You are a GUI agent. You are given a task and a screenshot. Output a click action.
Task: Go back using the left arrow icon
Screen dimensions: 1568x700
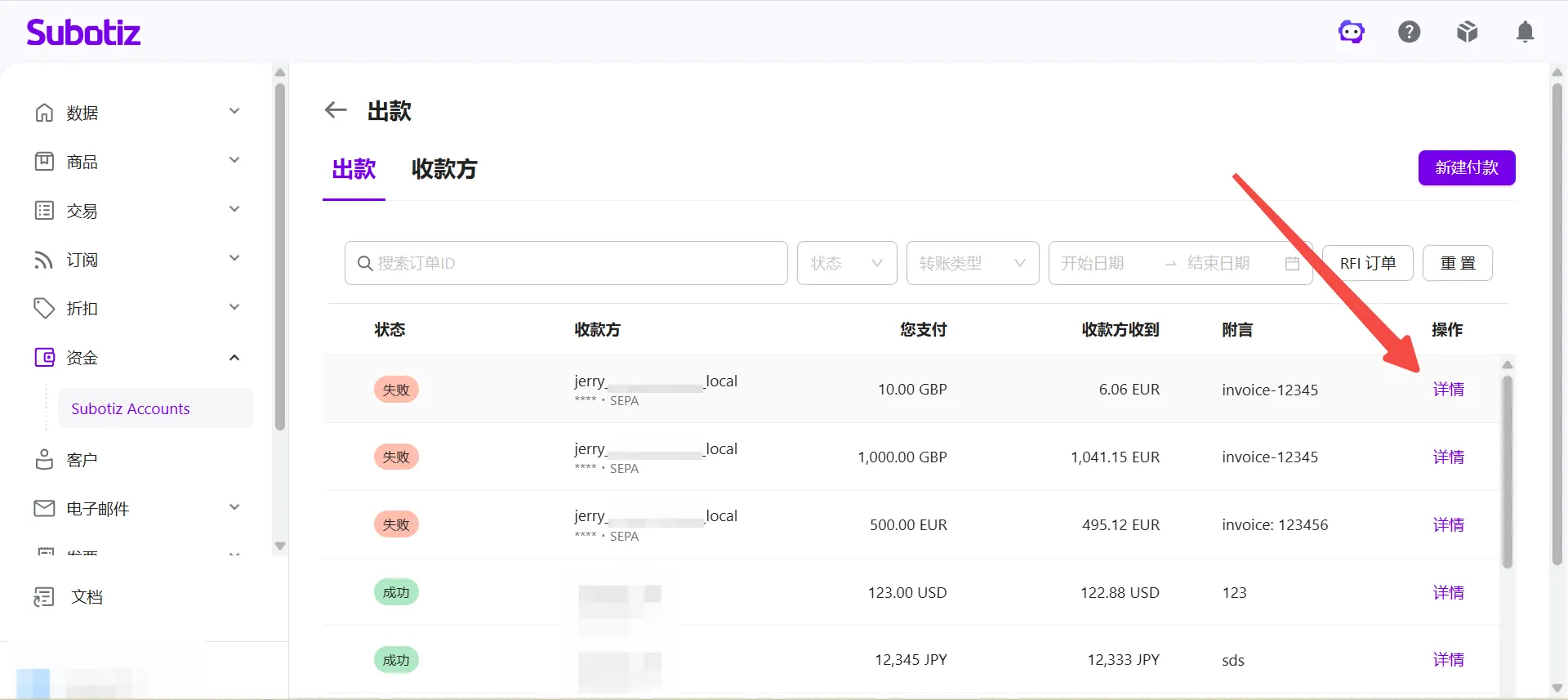(336, 110)
